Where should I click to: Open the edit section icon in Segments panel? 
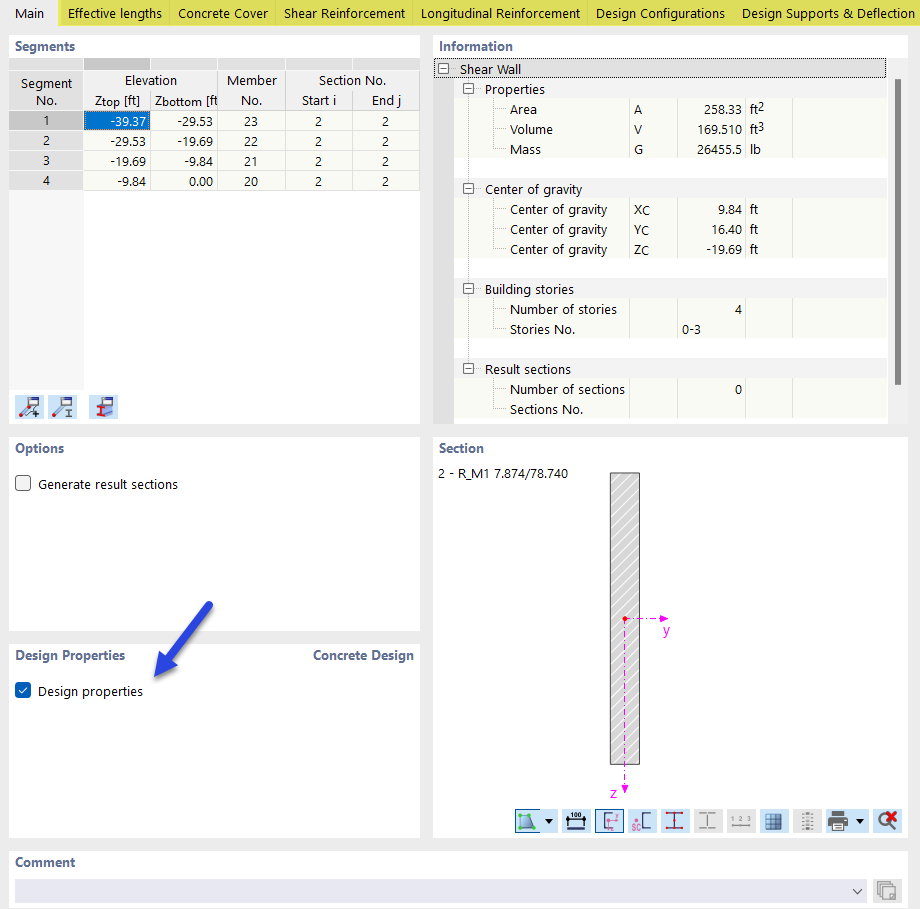click(x=103, y=407)
